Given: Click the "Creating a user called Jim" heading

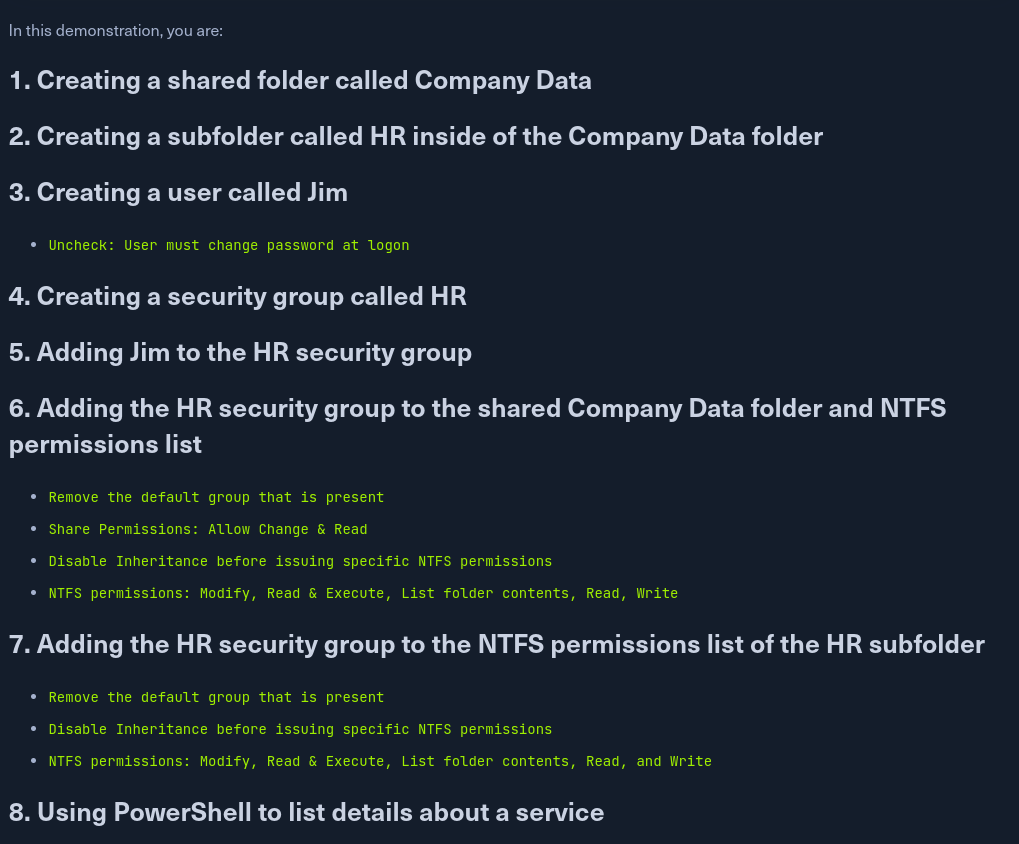Looking at the screenshot, I should pos(178,192).
